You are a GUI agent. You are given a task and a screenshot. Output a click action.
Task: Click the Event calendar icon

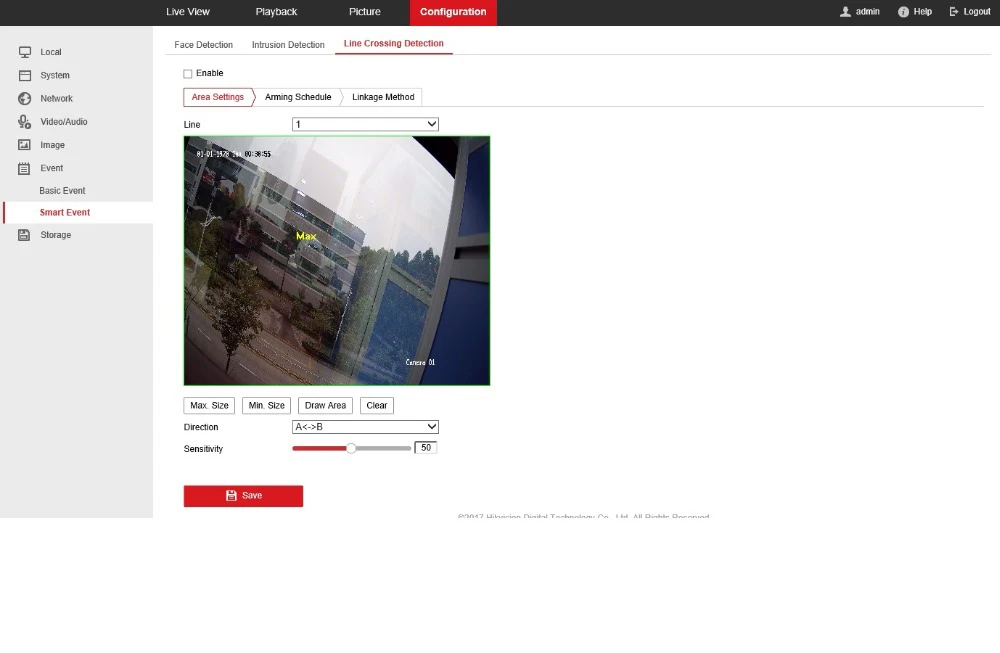(x=24, y=168)
